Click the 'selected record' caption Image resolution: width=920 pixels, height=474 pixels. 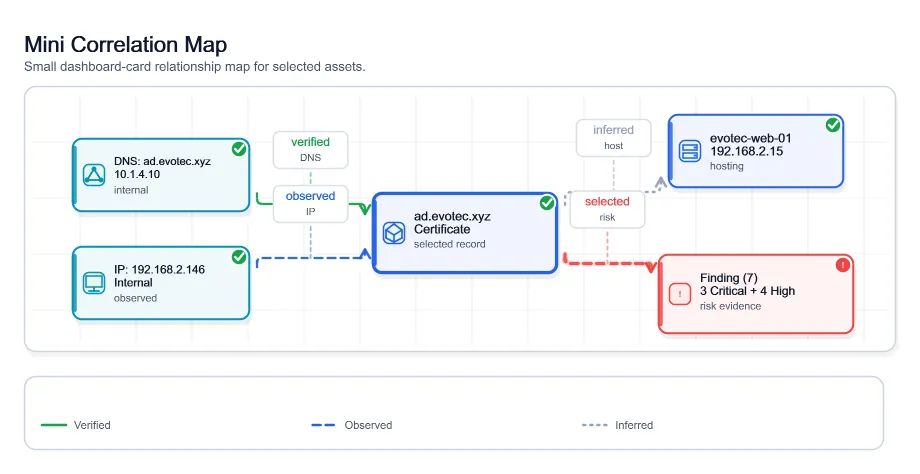449,244
